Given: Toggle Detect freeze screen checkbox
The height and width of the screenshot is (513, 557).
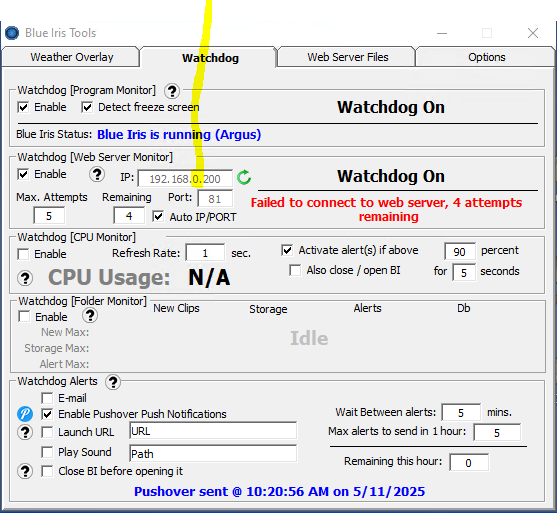Looking at the screenshot, I should click(x=87, y=107).
